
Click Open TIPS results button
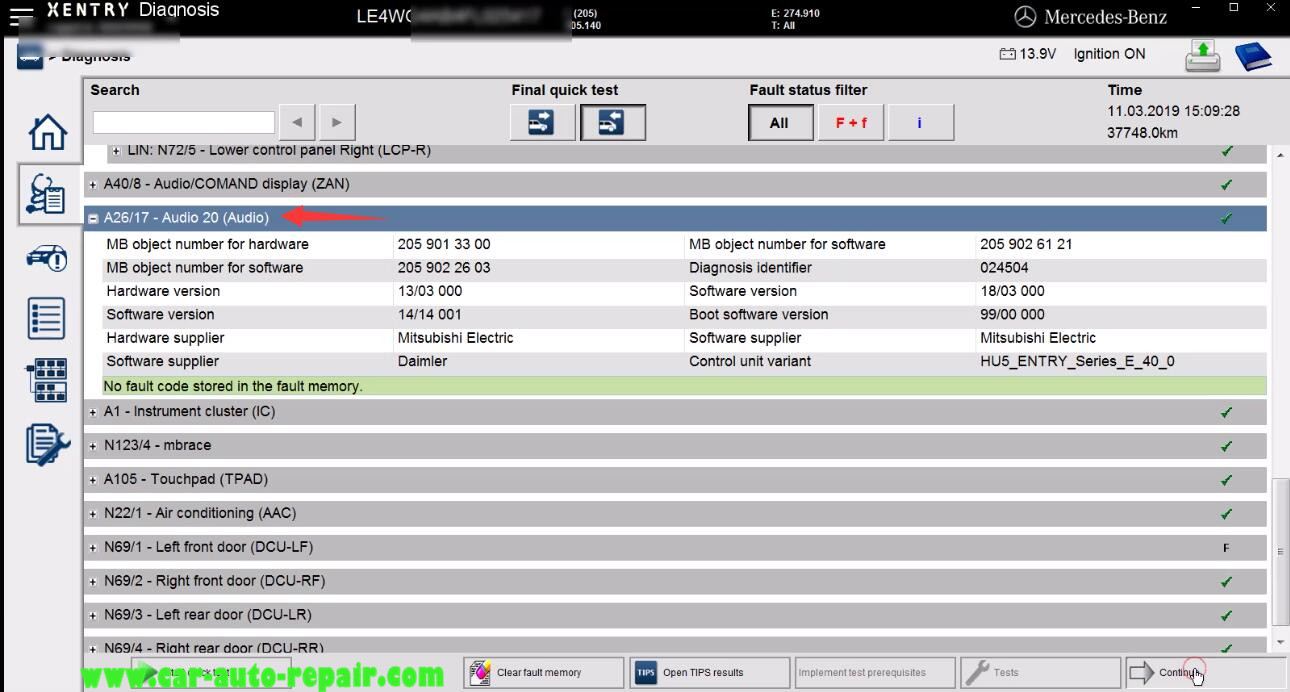pos(710,673)
